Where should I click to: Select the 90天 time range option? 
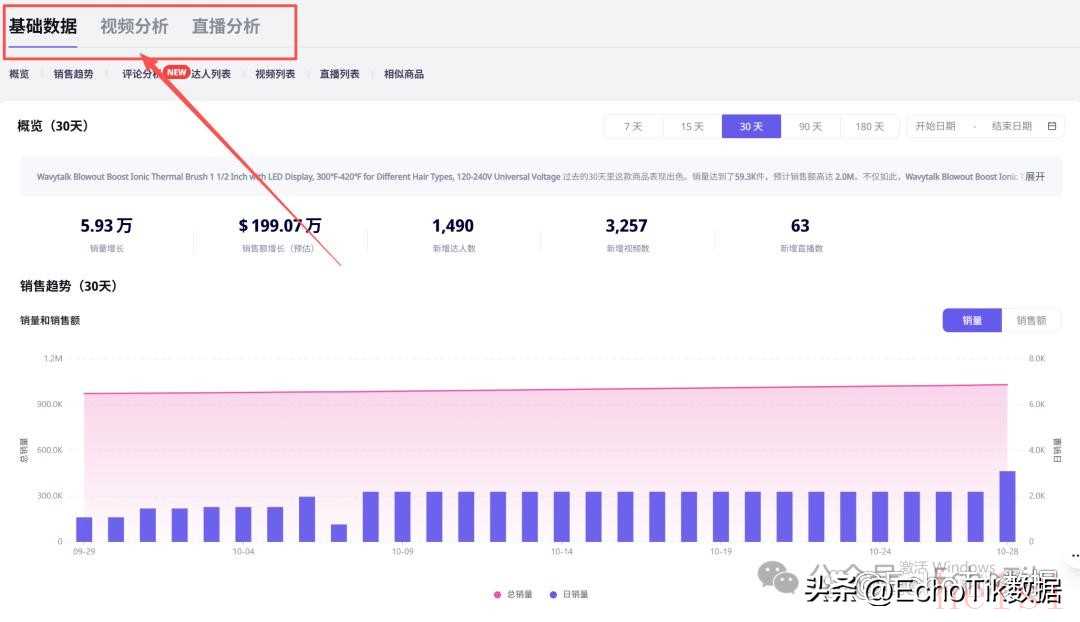(x=810, y=126)
